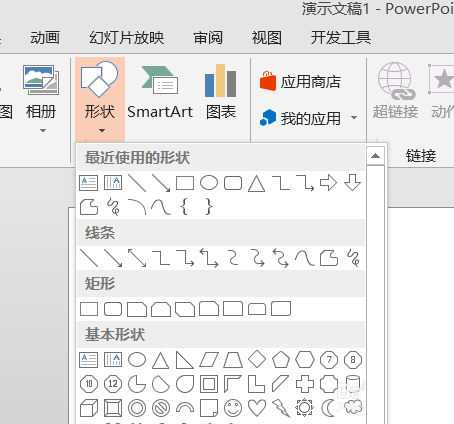Select cross shape in 基本形状
Viewport: 454px width, 424px height.
point(305,384)
